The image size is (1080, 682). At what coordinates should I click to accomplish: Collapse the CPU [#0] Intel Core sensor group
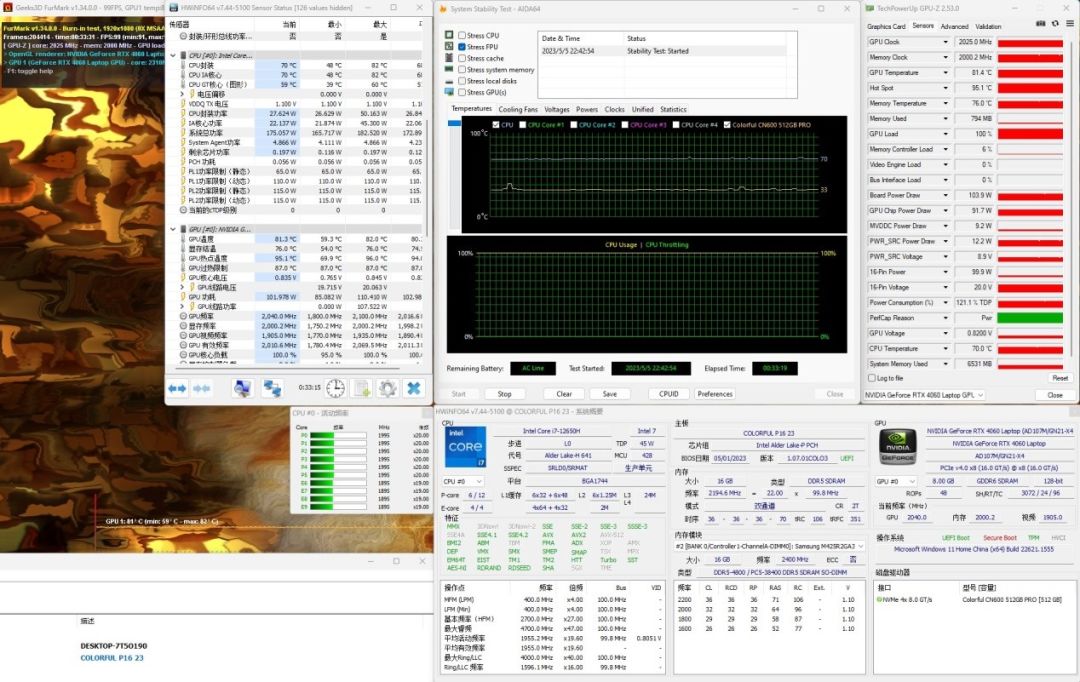171,56
